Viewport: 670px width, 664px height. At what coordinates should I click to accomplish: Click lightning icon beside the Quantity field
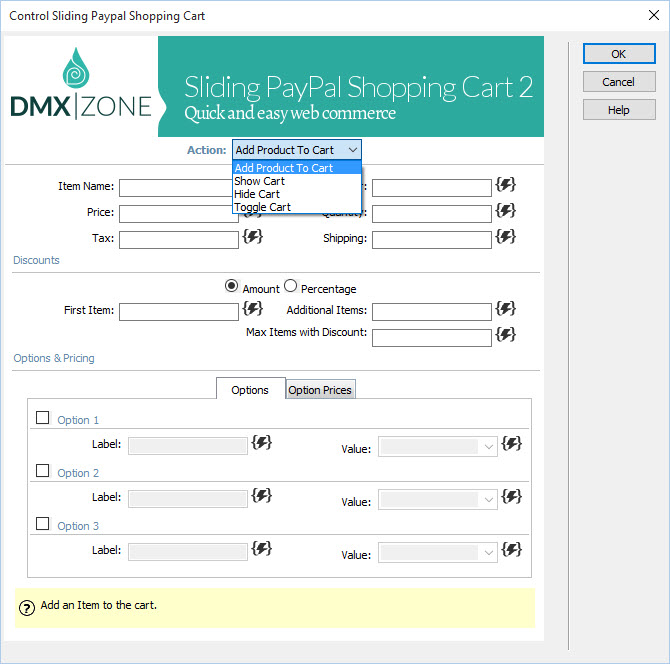coord(505,210)
